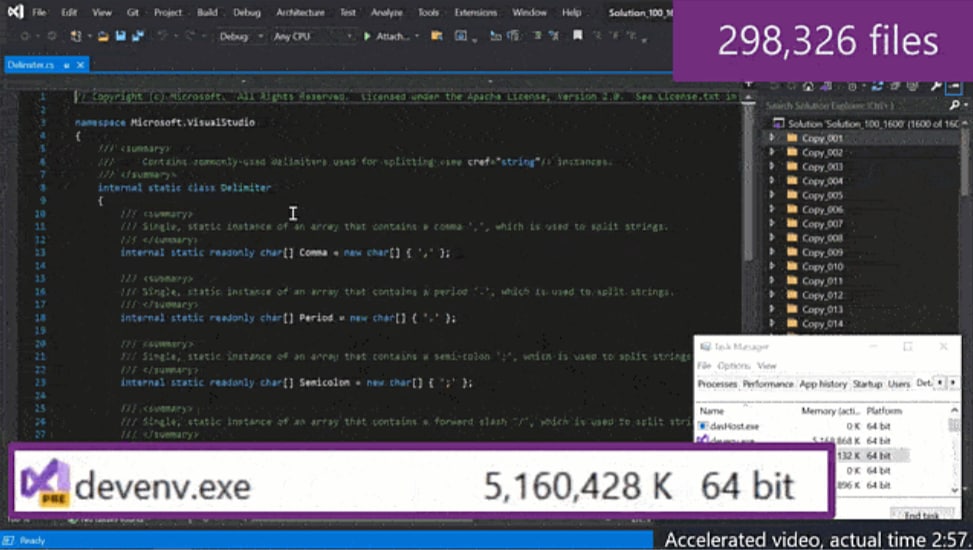Toggle the pin on Delimiter.cs tab
The width and height of the screenshot is (973, 550).
(66, 65)
